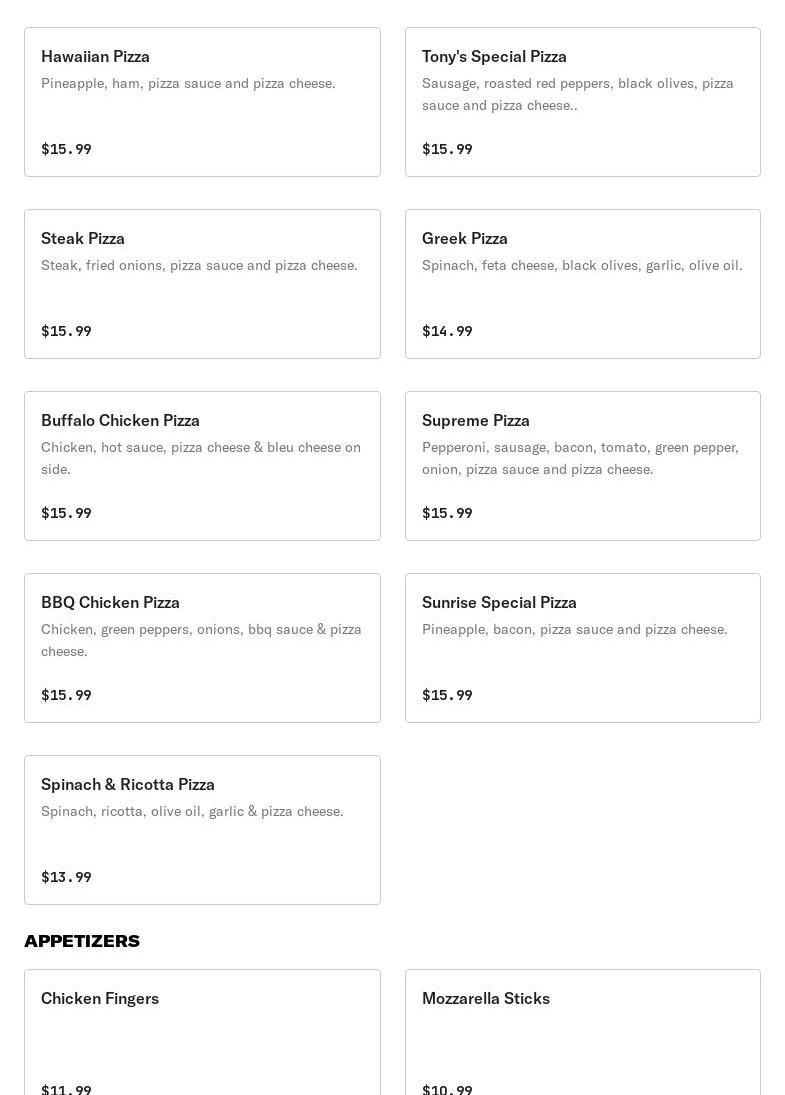
Task: Click the Hawaiian Pizza ingredients description
Action: click(x=188, y=83)
